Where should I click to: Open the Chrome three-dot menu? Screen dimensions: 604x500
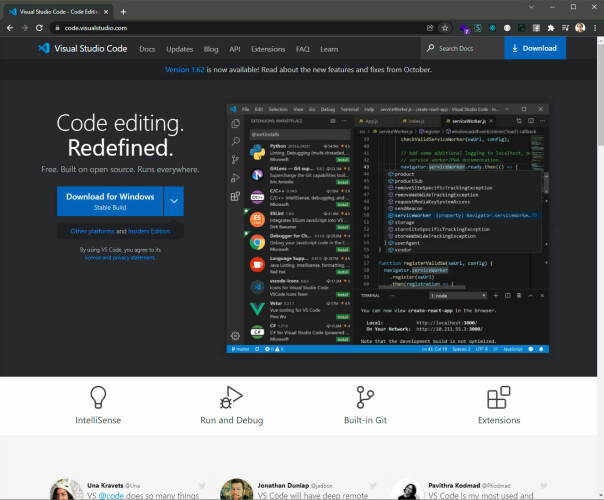coord(595,28)
